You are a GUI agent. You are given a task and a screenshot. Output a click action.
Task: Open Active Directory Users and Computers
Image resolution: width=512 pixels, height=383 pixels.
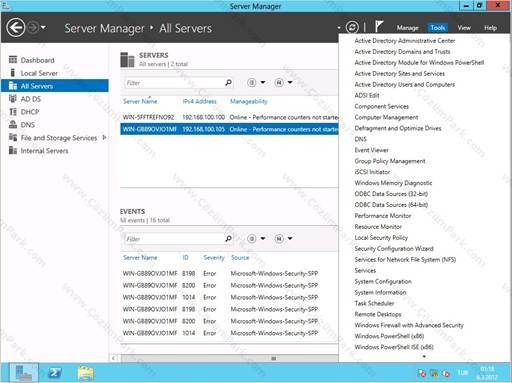click(x=404, y=85)
